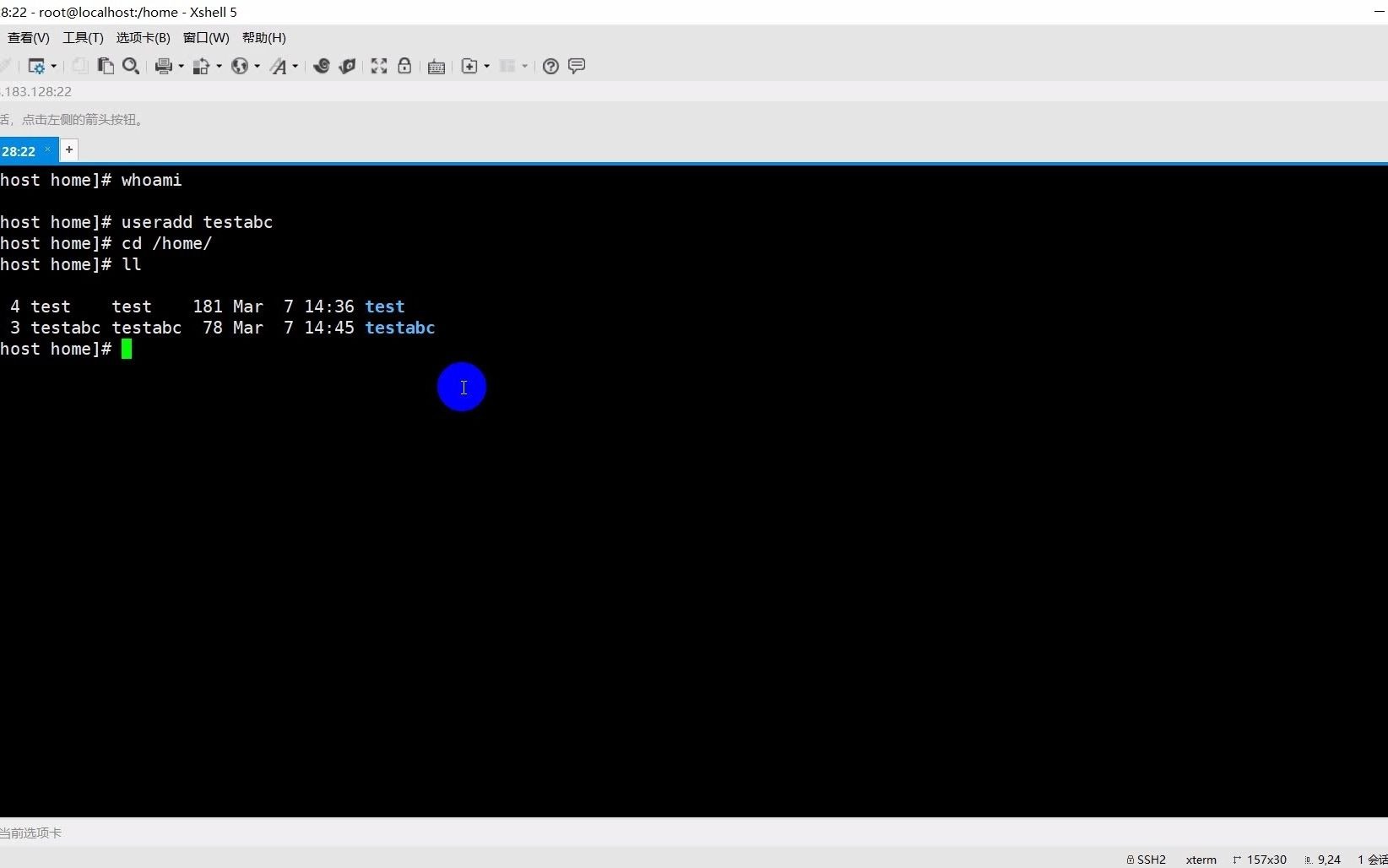Click the 9,24 cursor position indicator

pyautogui.click(x=1322, y=860)
